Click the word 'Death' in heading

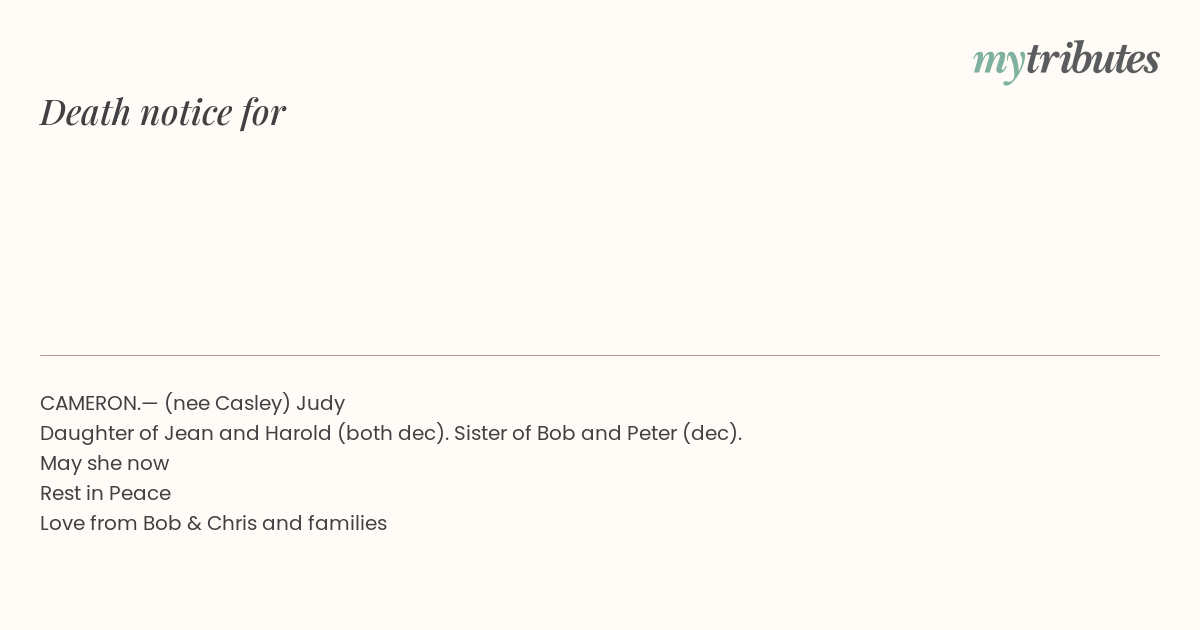[86, 112]
